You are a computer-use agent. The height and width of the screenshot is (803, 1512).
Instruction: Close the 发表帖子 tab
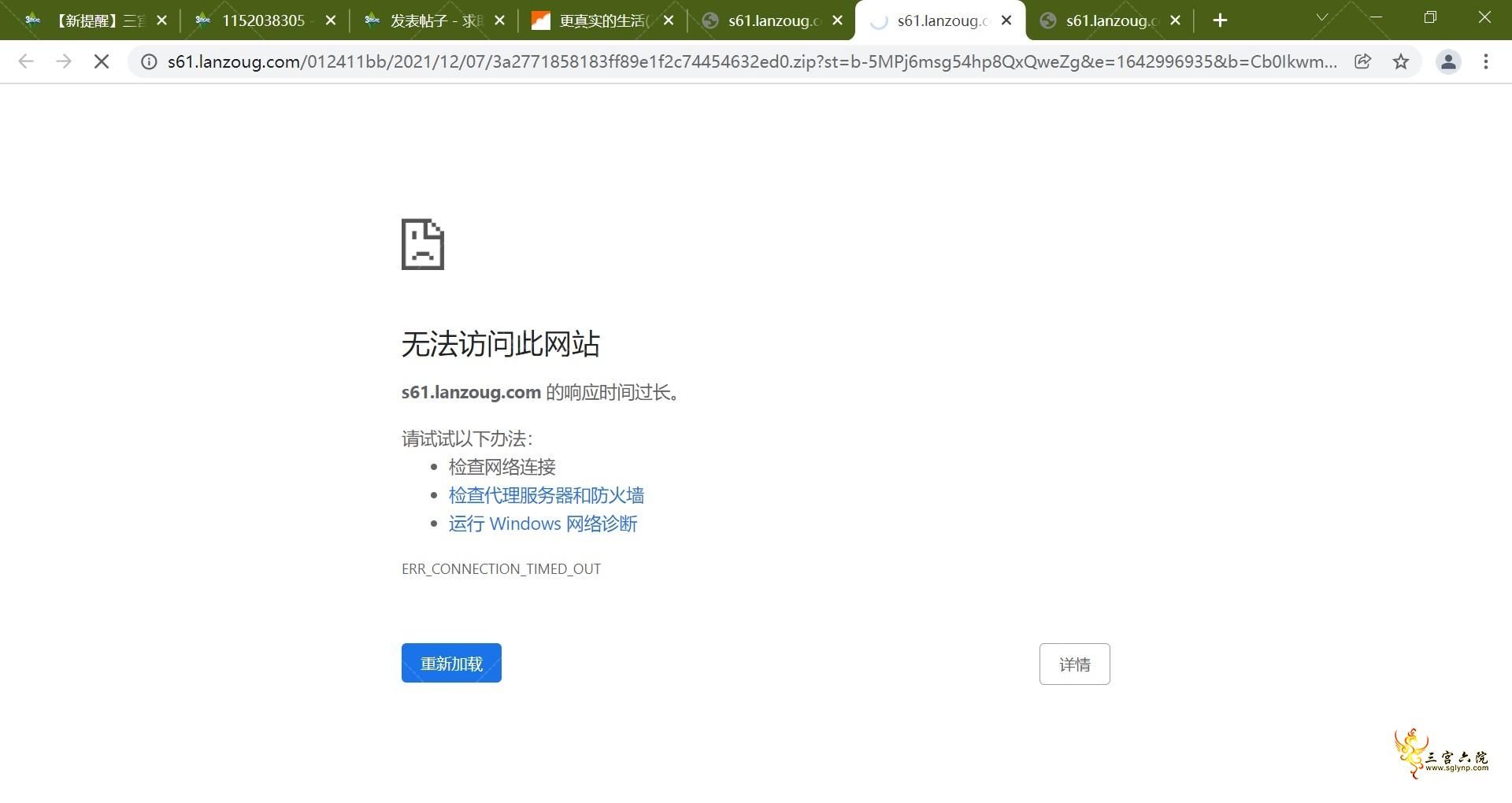(x=500, y=20)
